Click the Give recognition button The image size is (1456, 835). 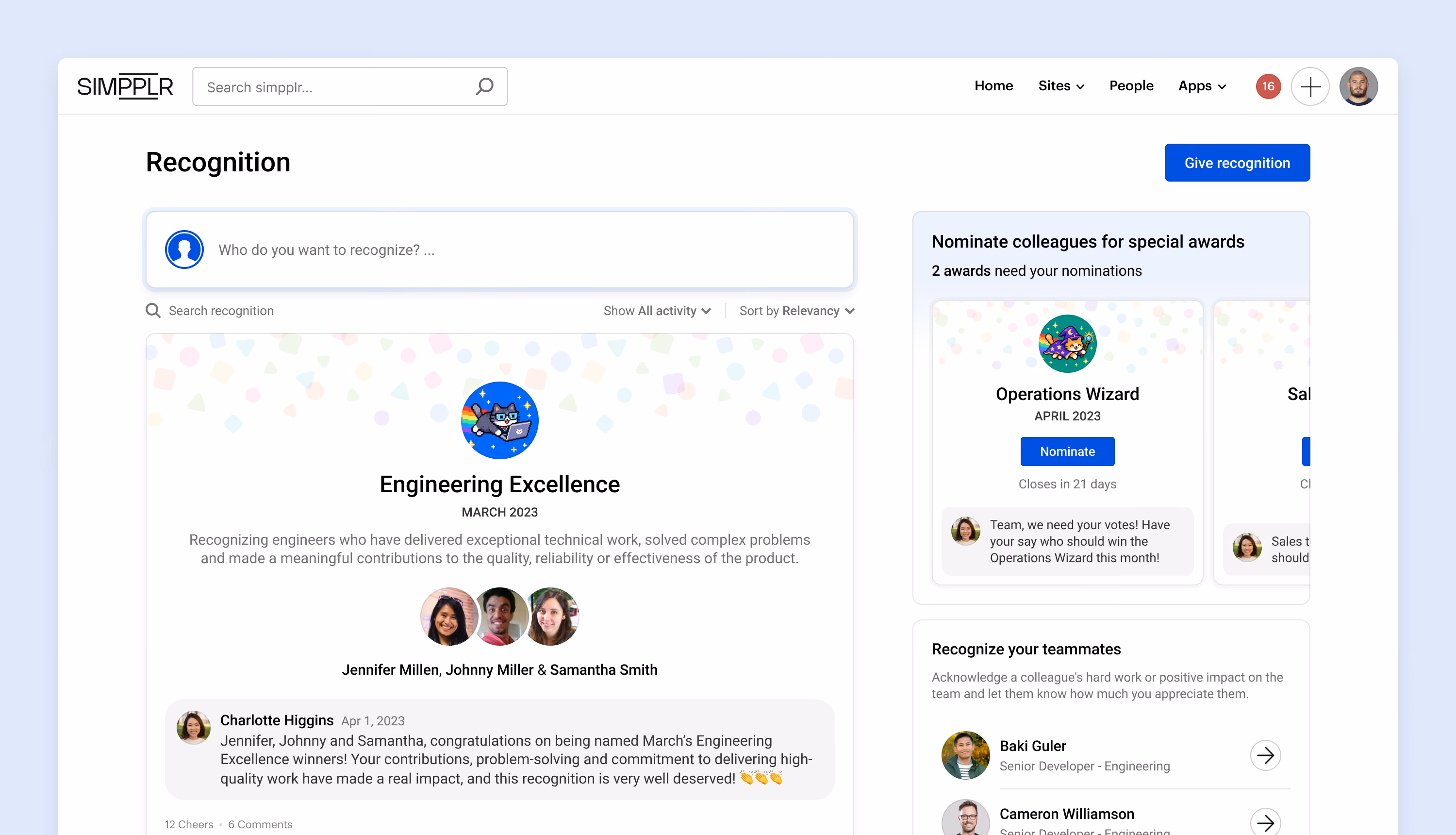(1237, 163)
